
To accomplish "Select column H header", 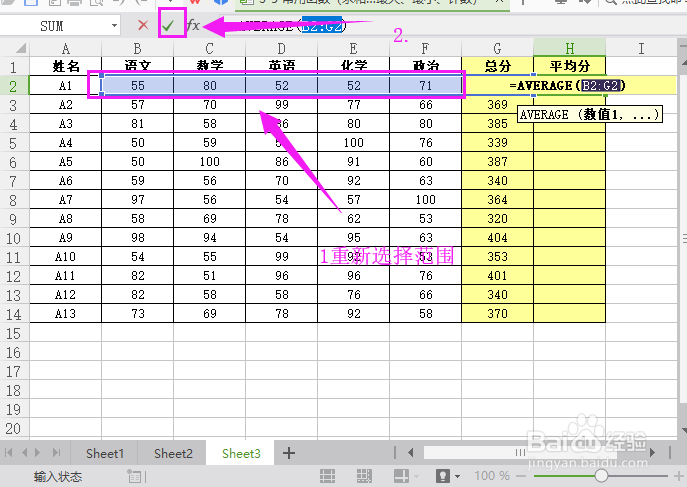I will pyautogui.click(x=570, y=48).
